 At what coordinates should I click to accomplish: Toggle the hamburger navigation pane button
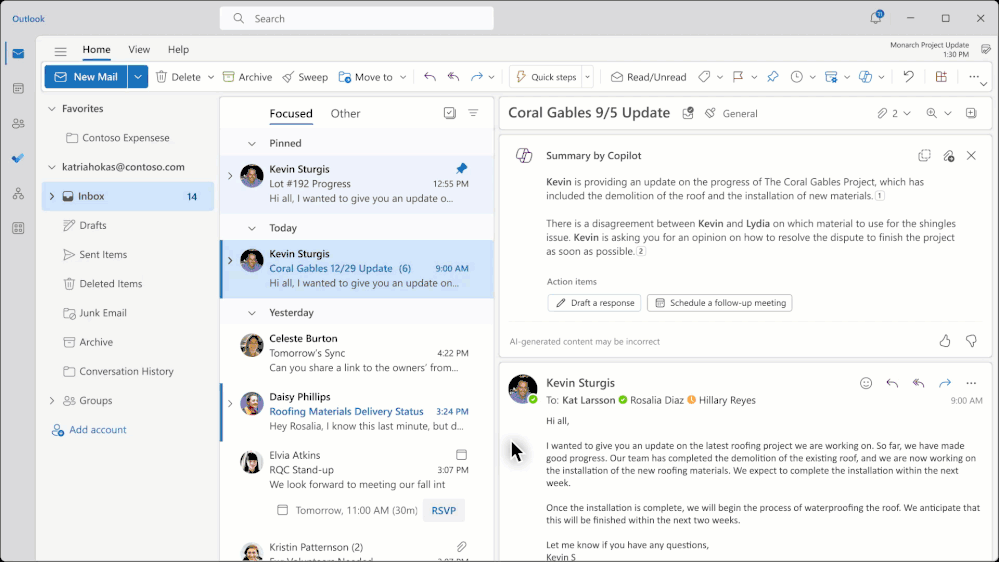click(x=61, y=51)
